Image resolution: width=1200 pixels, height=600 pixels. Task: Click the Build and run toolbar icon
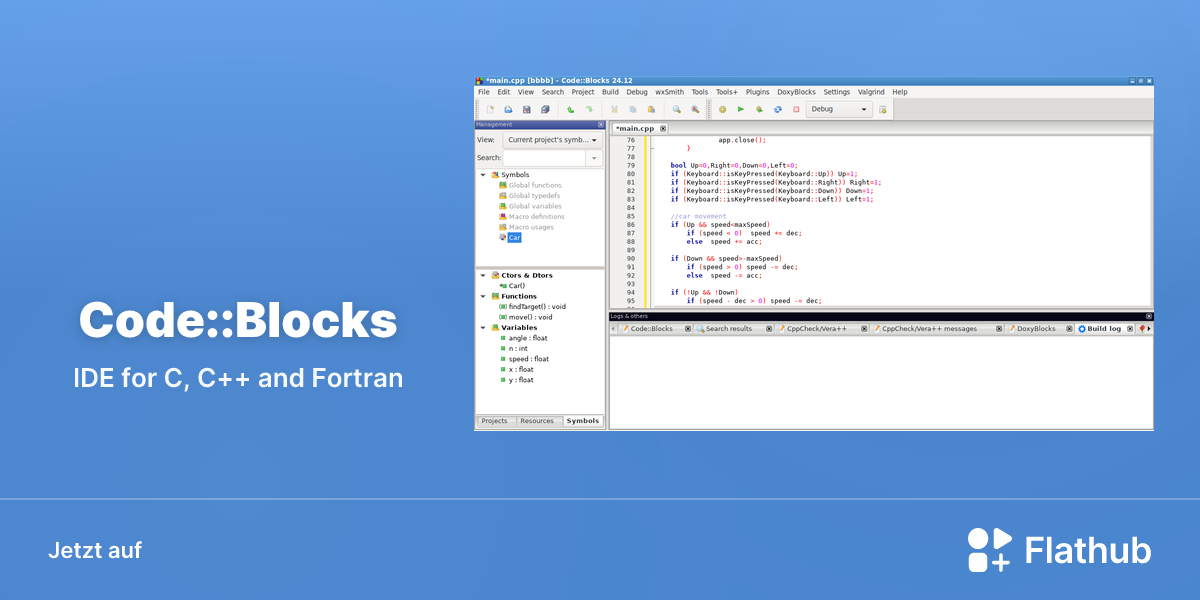(759, 109)
